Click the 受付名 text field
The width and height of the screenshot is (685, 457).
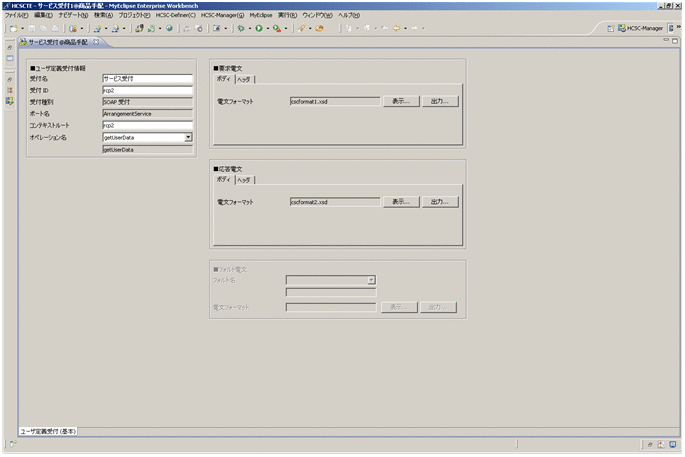coord(147,77)
